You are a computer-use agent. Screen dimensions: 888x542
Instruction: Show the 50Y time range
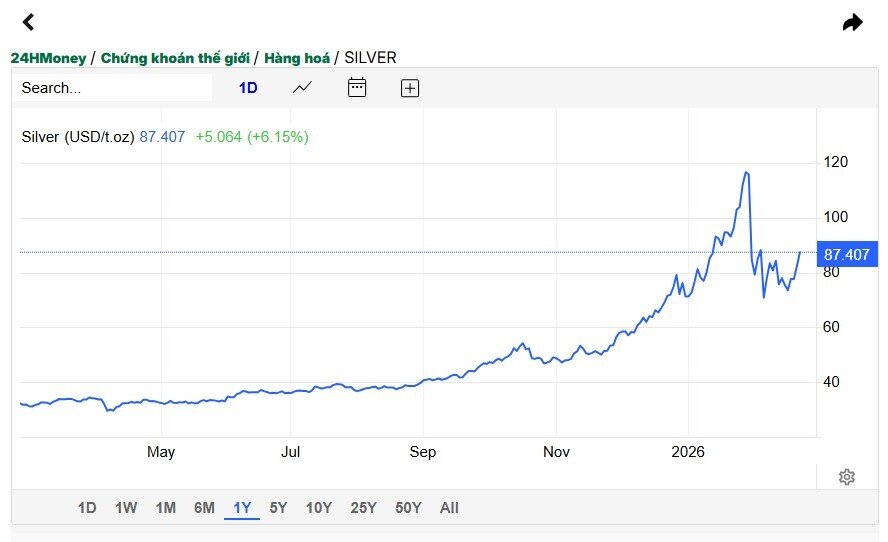tap(408, 507)
